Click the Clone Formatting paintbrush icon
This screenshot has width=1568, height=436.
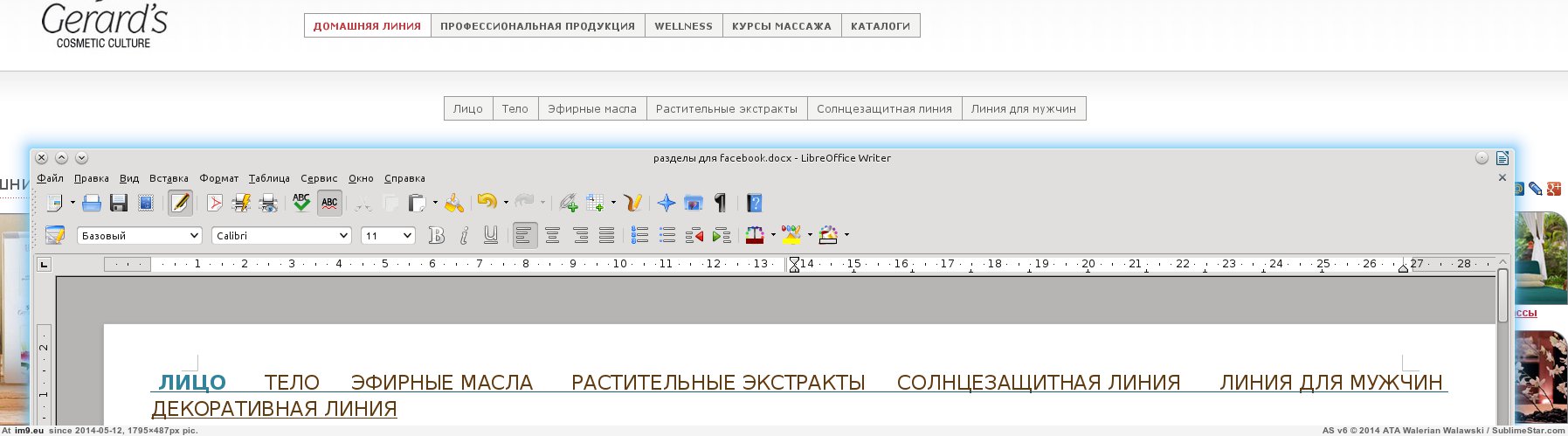454,204
